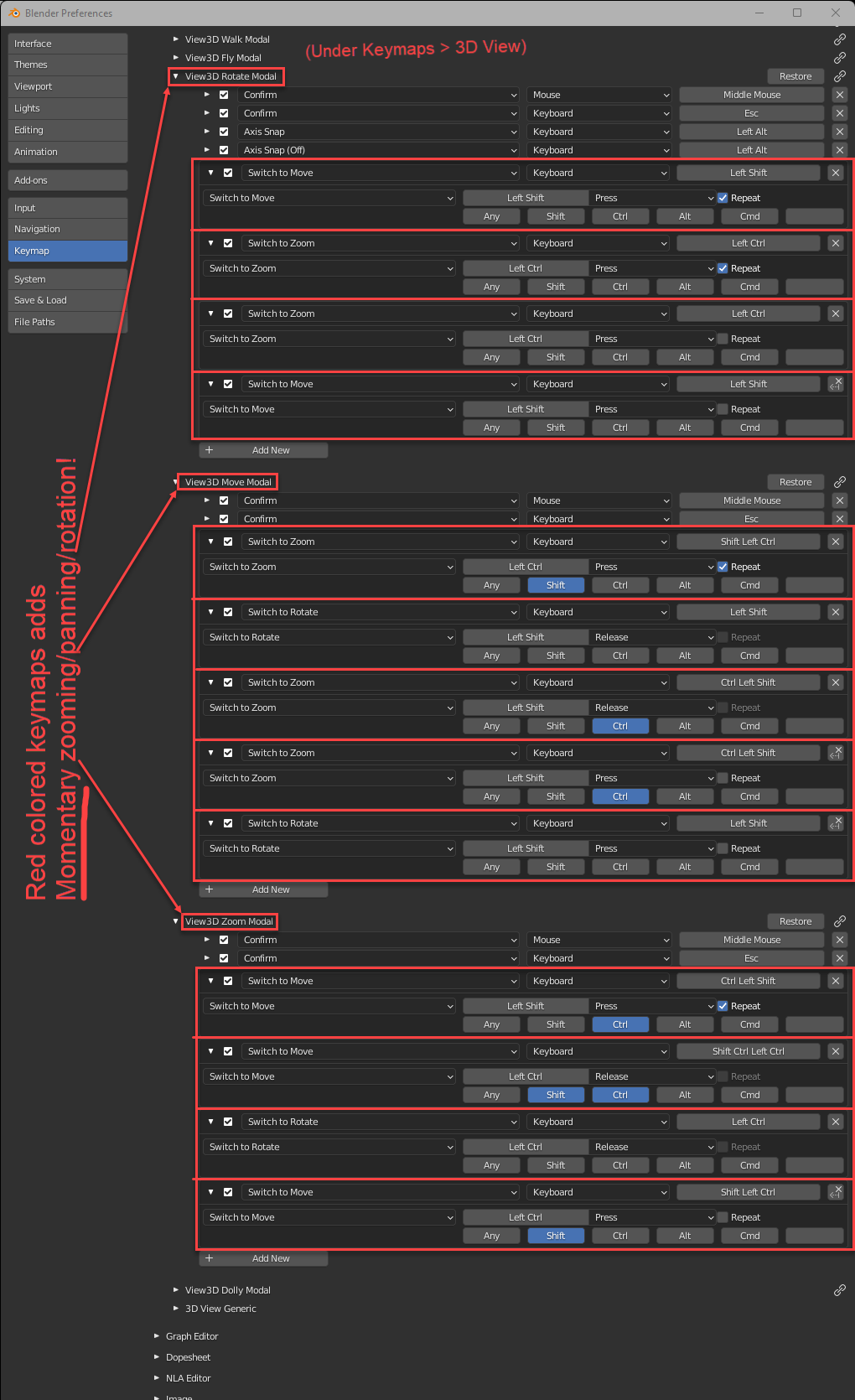The image size is (855, 1400).
Task: Collapse the View3D Move Modal section
Action: coord(176,482)
